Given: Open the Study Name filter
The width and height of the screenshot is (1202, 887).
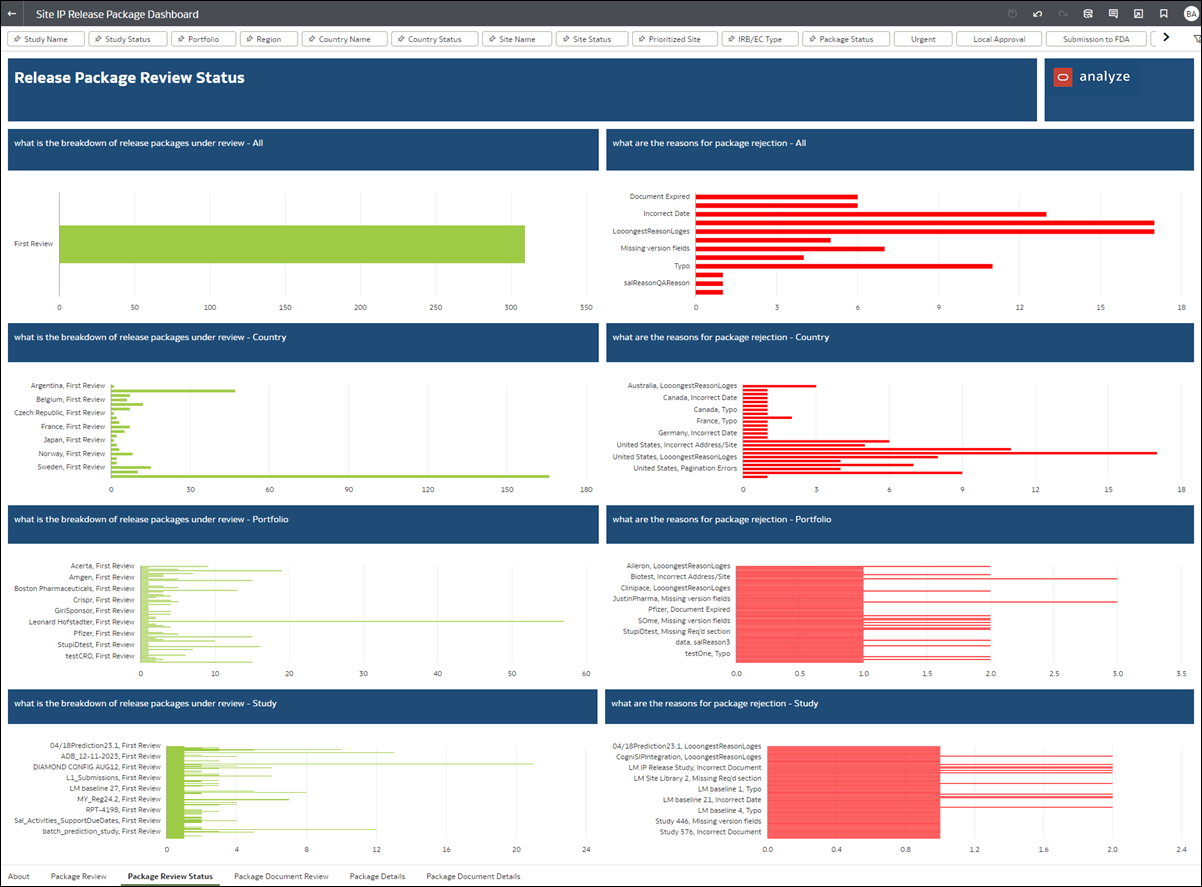Looking at the screenshot, I should (x=45, y=38).
